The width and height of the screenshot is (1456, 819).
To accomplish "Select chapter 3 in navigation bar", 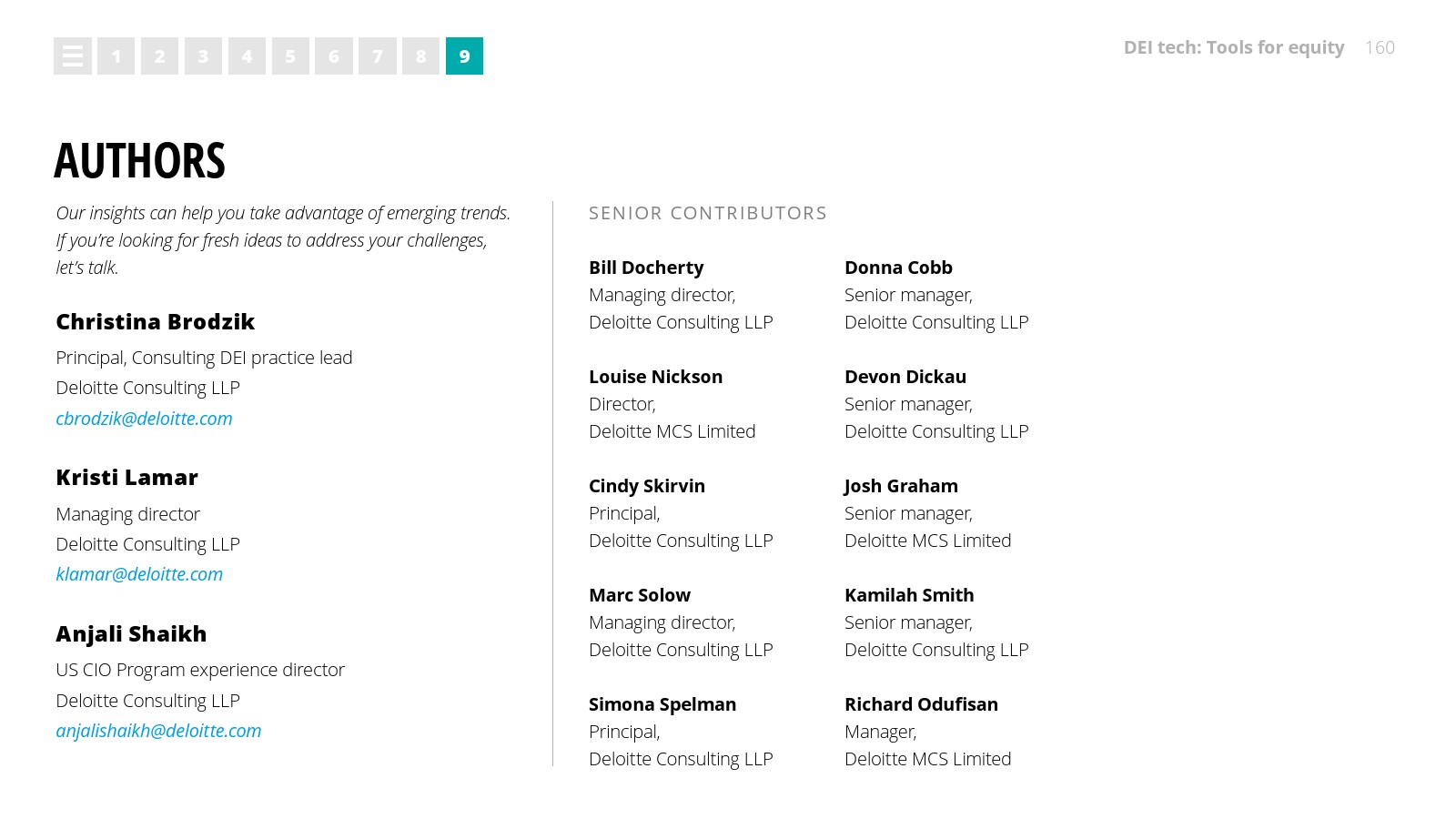I will [203, 56].
